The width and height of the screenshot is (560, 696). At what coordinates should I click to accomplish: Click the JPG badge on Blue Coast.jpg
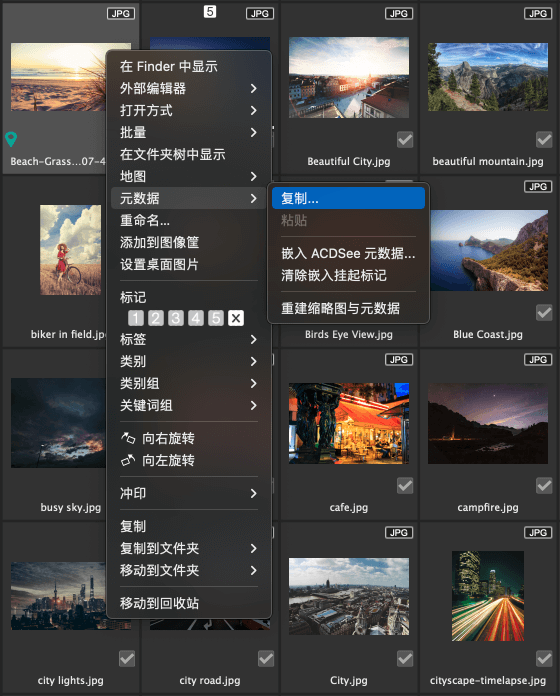pyautogui.click(x=538, y=186)
